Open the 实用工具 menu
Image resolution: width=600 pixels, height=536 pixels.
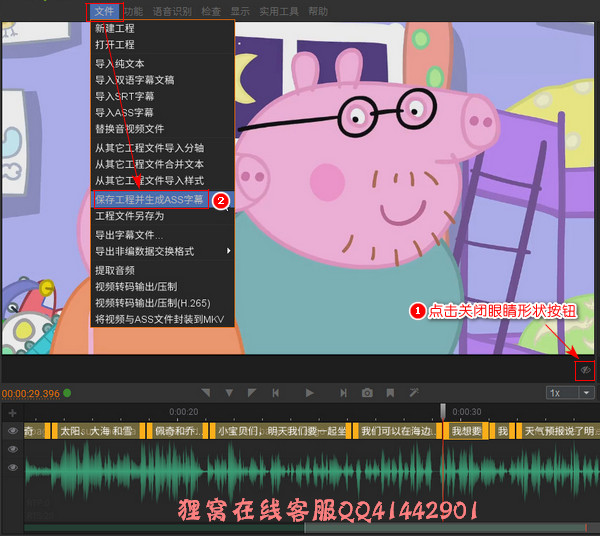click(279, 11)
